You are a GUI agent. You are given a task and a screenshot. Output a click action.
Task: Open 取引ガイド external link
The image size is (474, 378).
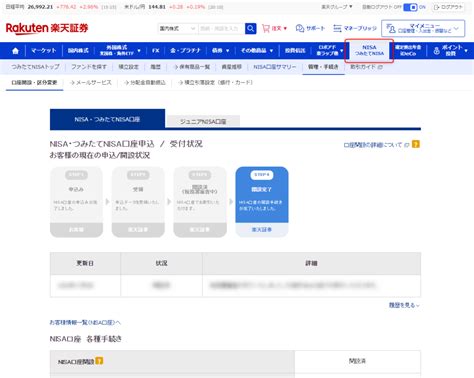(366, 67)
